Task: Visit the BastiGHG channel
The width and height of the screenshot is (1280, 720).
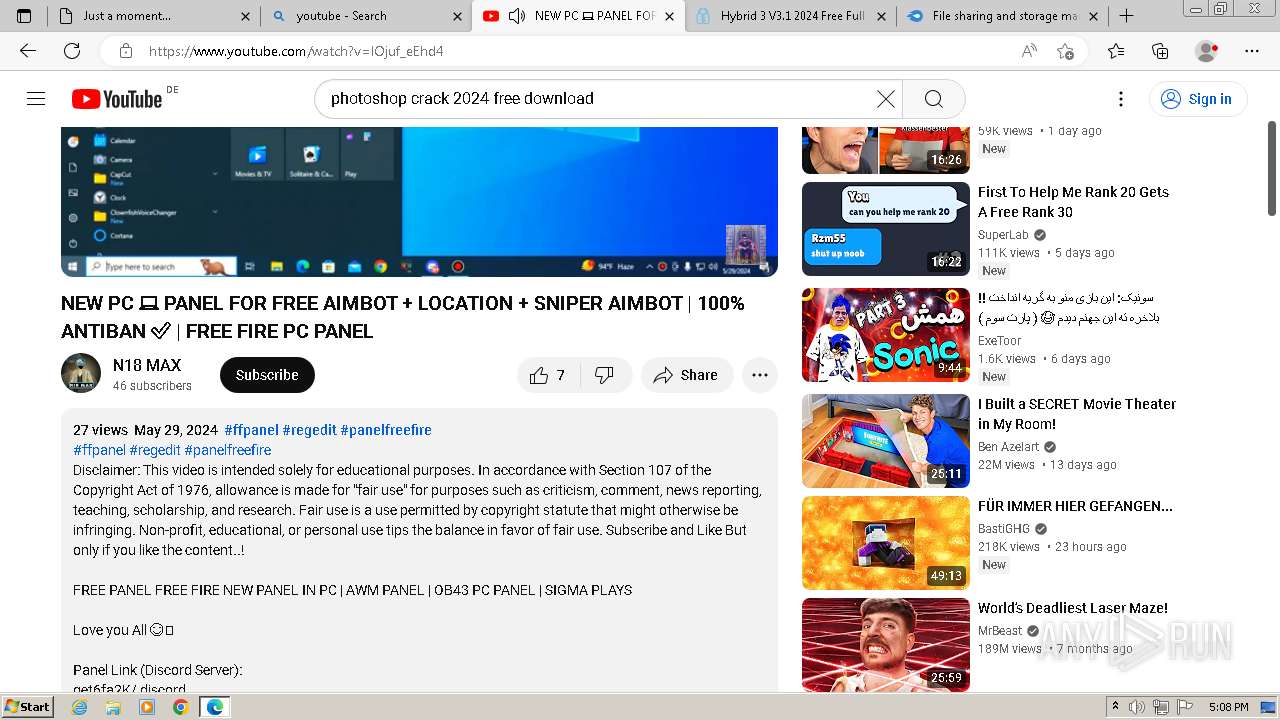Action: pos(1004,529)
